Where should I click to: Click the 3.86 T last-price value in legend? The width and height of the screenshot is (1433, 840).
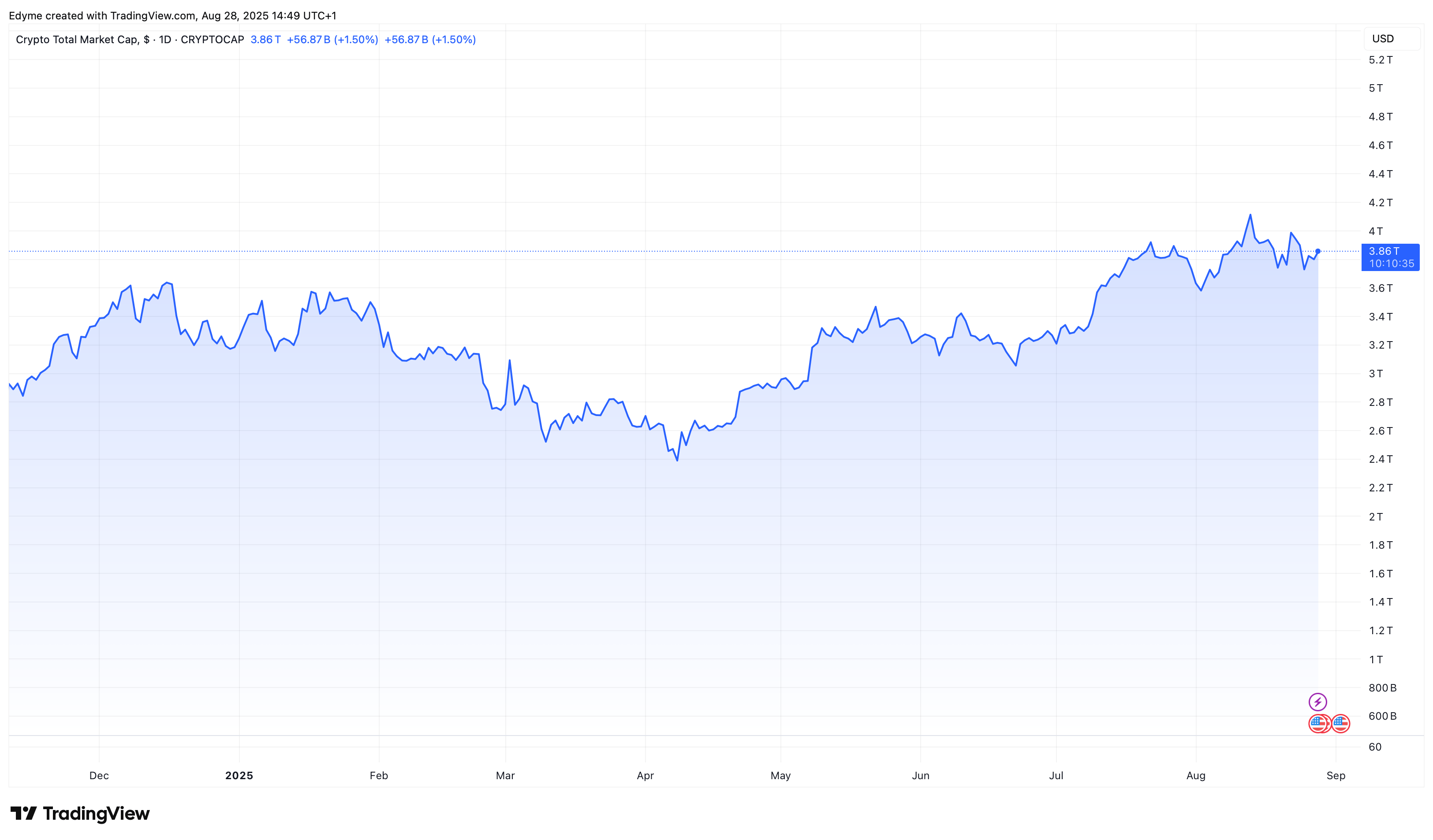265,39
